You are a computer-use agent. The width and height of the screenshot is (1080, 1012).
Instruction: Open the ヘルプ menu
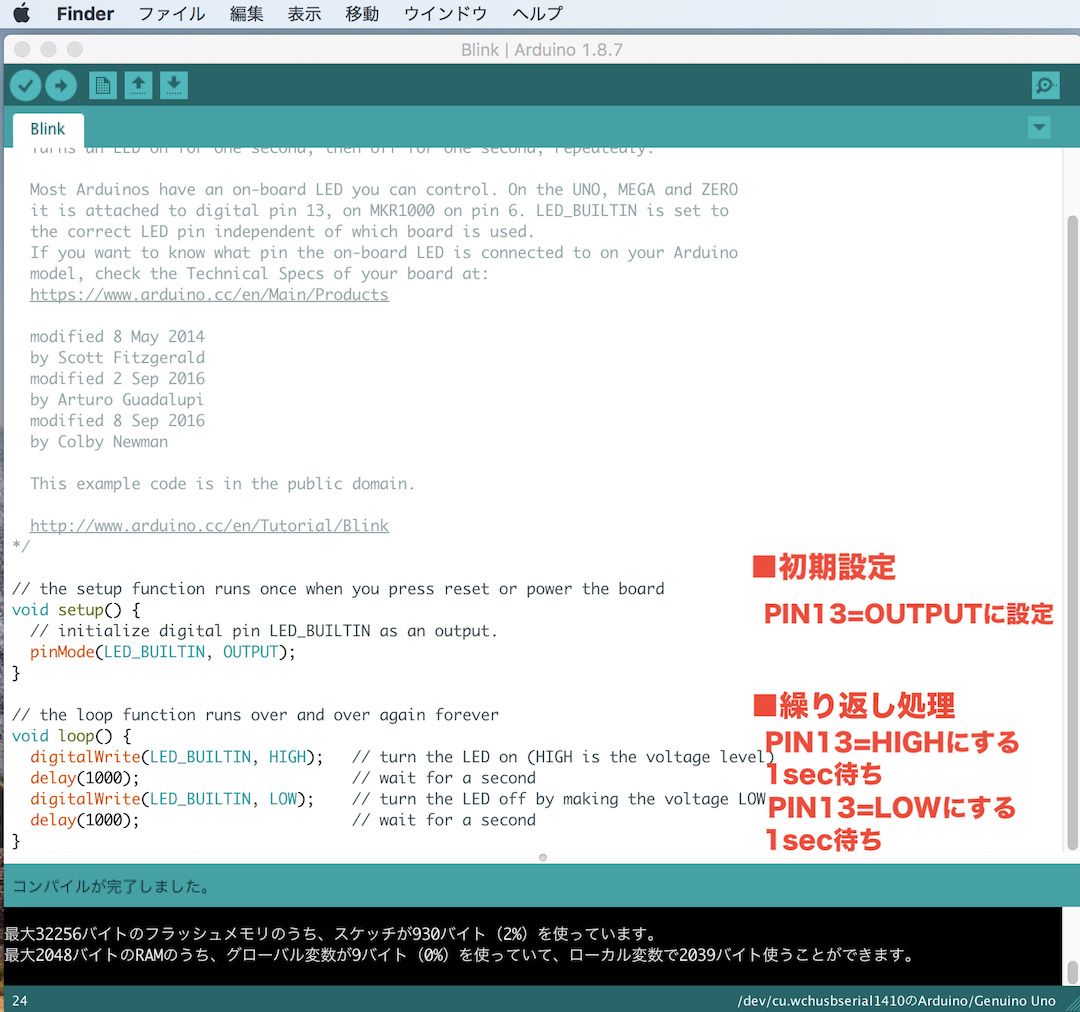tap(537, 13)
